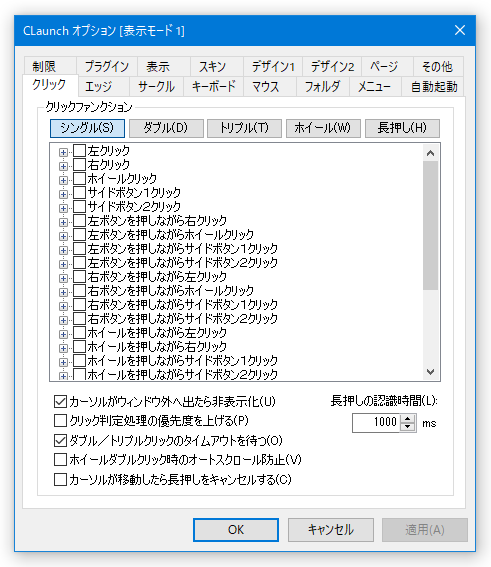Check 右ボタンを押しながらサイドボタン2クリック checkbox
The height and width of the screenshot is (567, 491).
click(80, 319)
